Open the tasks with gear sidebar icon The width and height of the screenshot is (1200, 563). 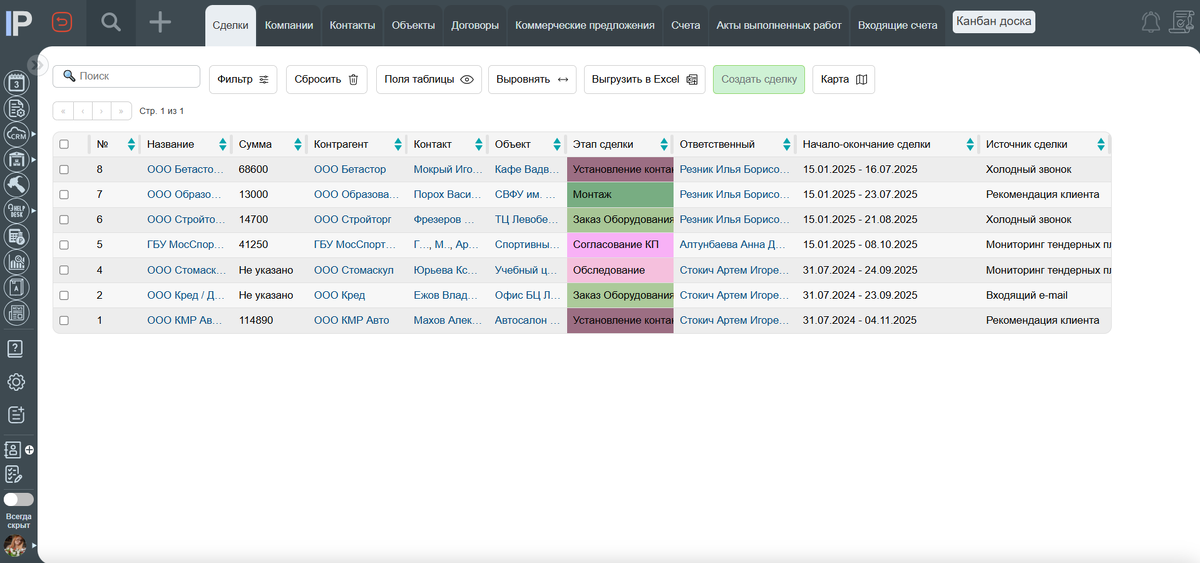pyautogui.click(x=16, y=109)
